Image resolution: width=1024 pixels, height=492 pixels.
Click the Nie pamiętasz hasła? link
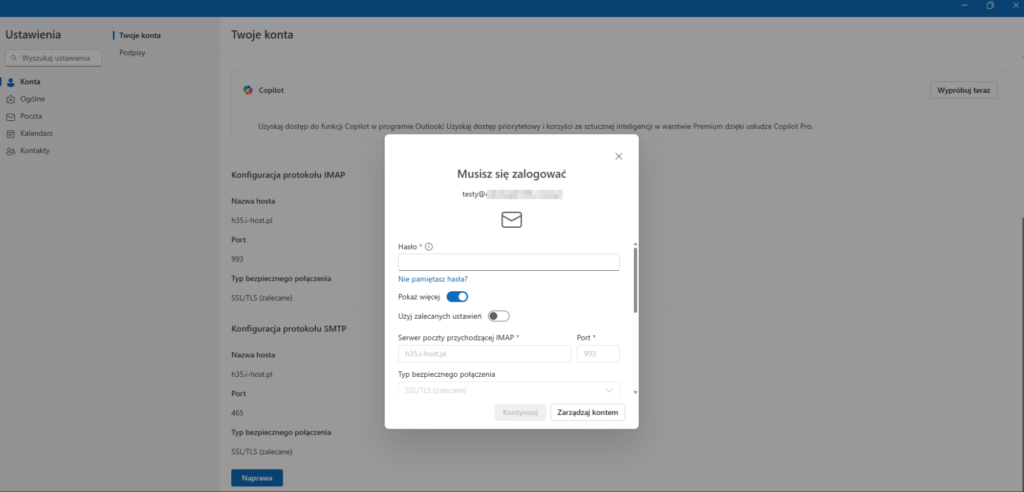[x=433, y=279]
